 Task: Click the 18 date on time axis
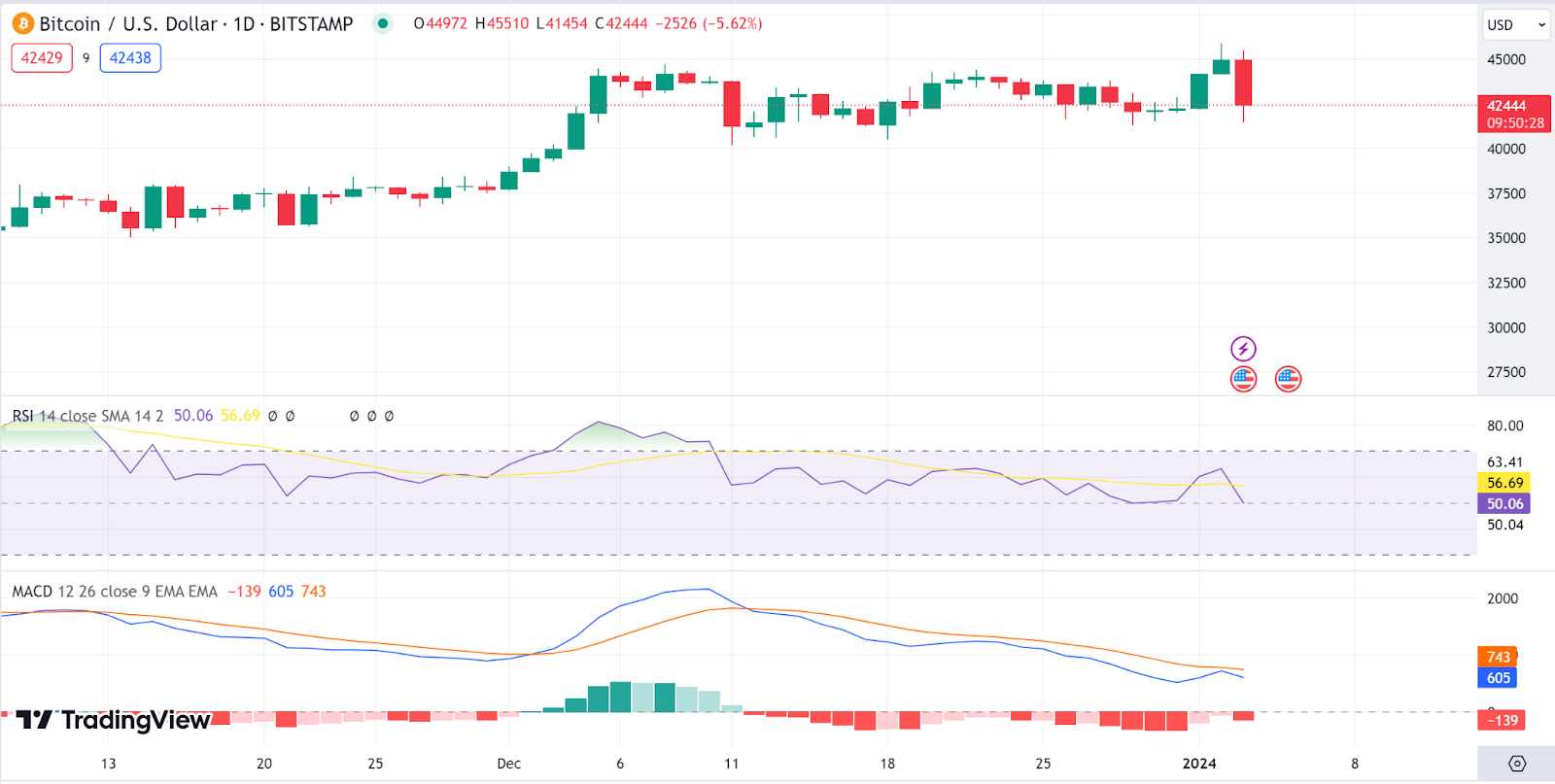click(887, 764)
